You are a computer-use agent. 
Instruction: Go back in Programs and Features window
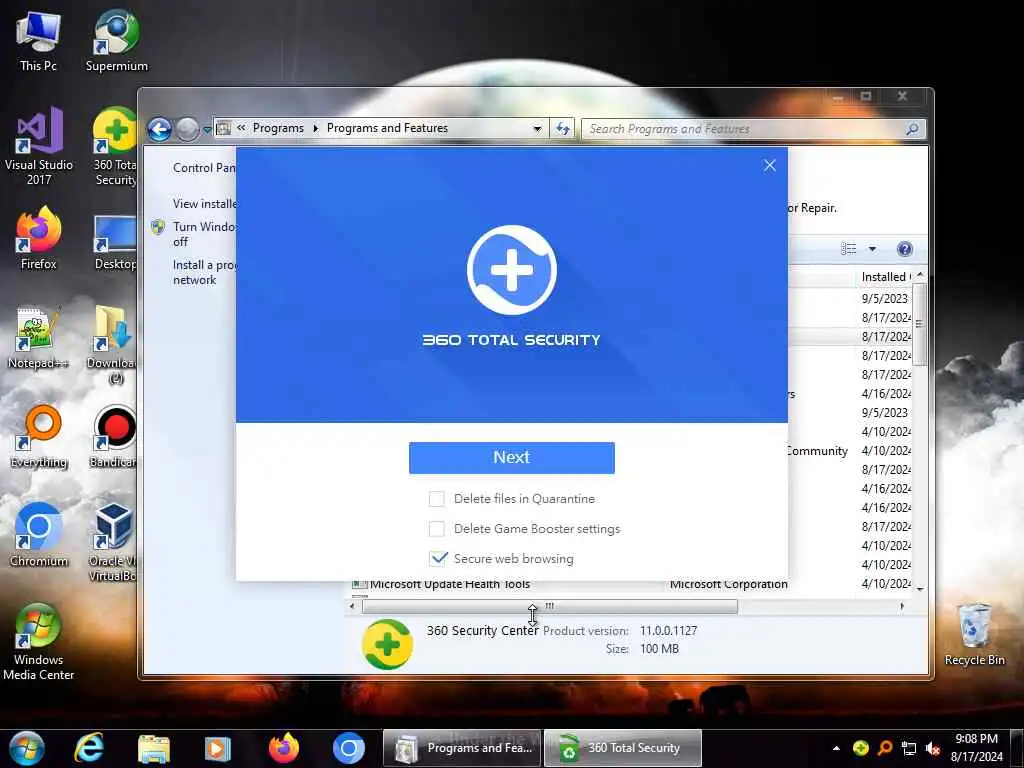tap(159, 129)
